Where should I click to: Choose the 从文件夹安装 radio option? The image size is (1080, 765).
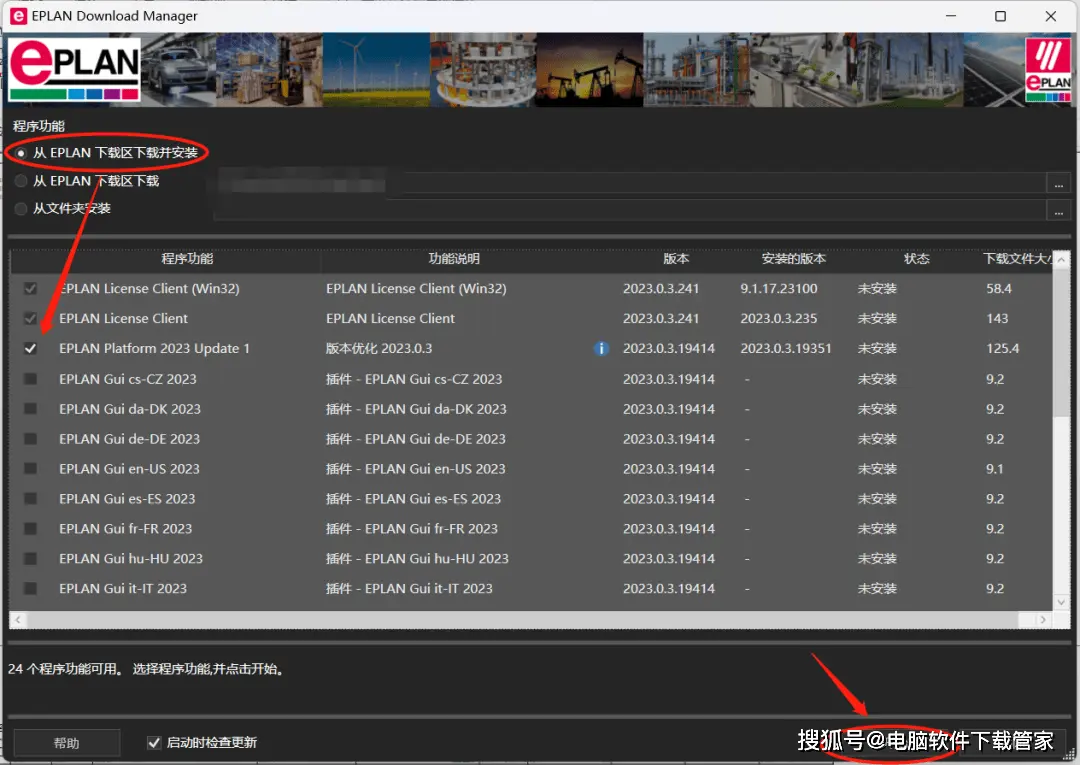pyautogui.click(x=21, y=209)
